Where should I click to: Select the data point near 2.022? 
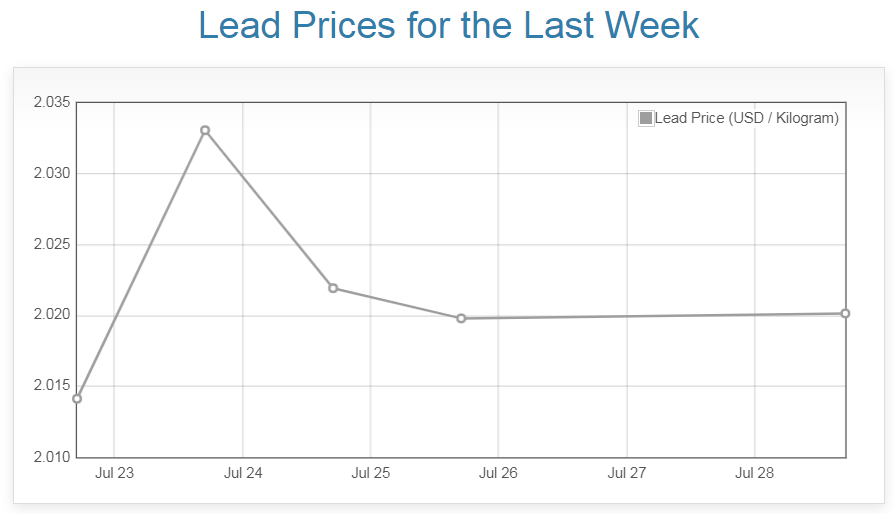point(333,288)
